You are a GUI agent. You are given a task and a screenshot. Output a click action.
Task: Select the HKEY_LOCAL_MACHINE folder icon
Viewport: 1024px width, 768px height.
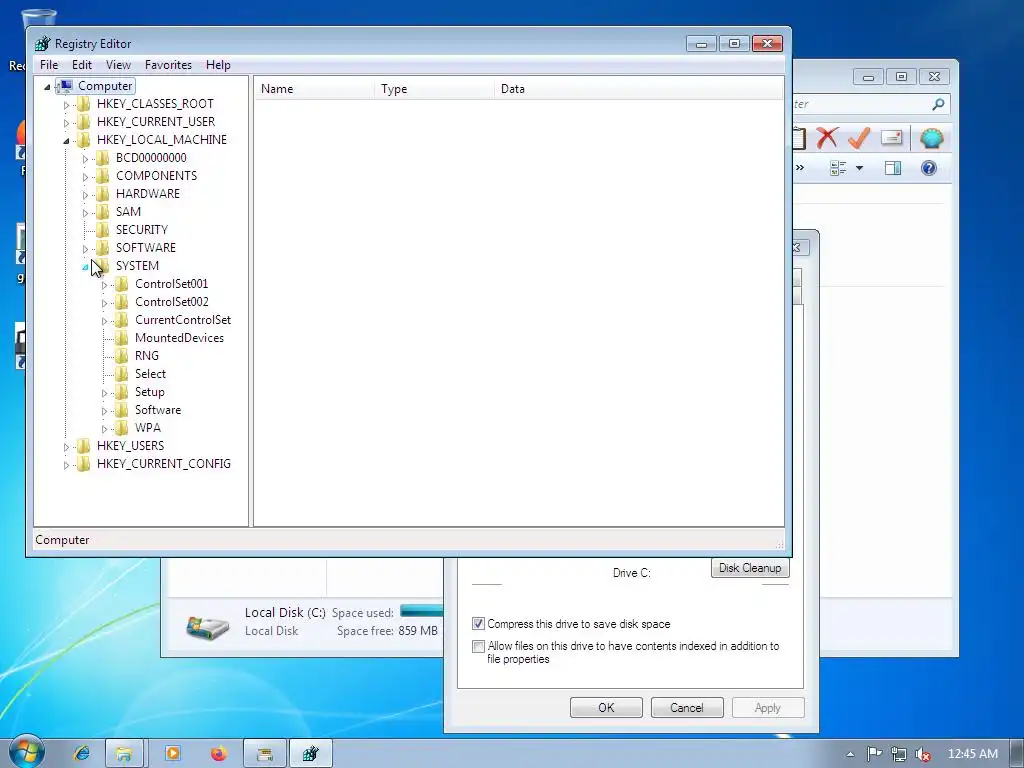[x=84, y=140]
